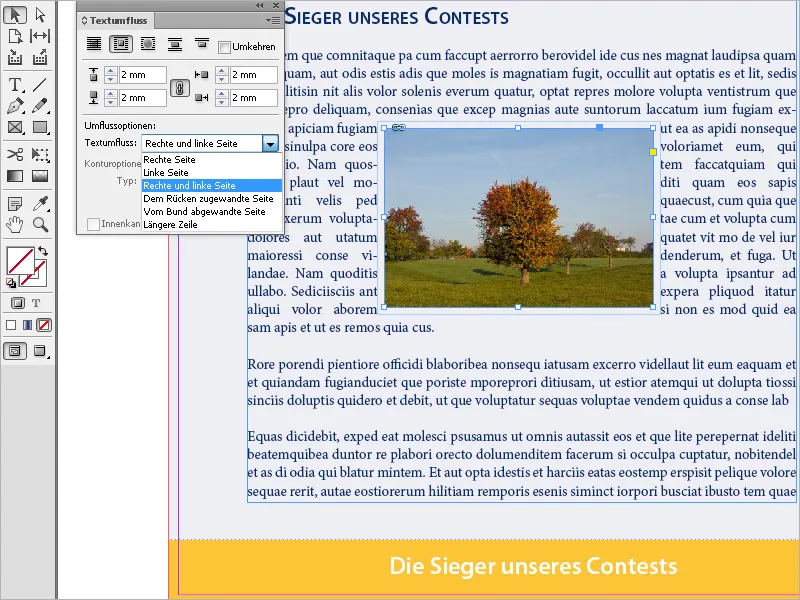This screenshot has height=600, width=800.
Task: Select the Eyedropper tool
Action: click(x=40, y=204)
